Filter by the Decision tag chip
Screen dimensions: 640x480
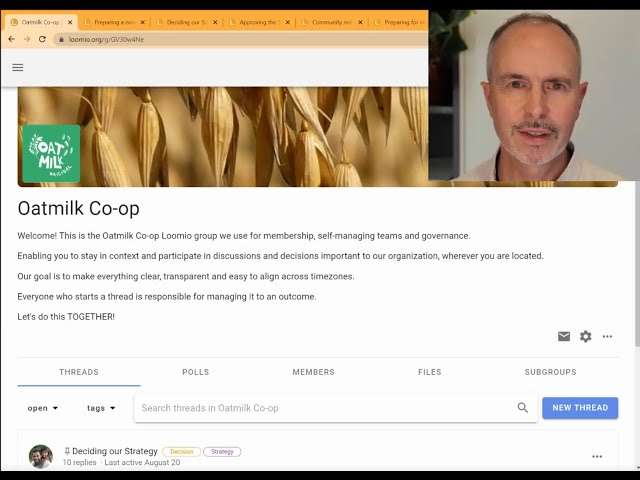pyautogui.click(x=182, y=451)
